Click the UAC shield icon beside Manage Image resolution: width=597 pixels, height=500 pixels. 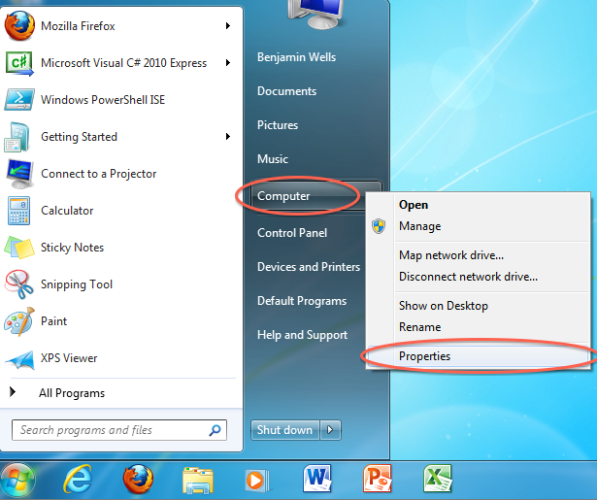click(x=378, y=226)
